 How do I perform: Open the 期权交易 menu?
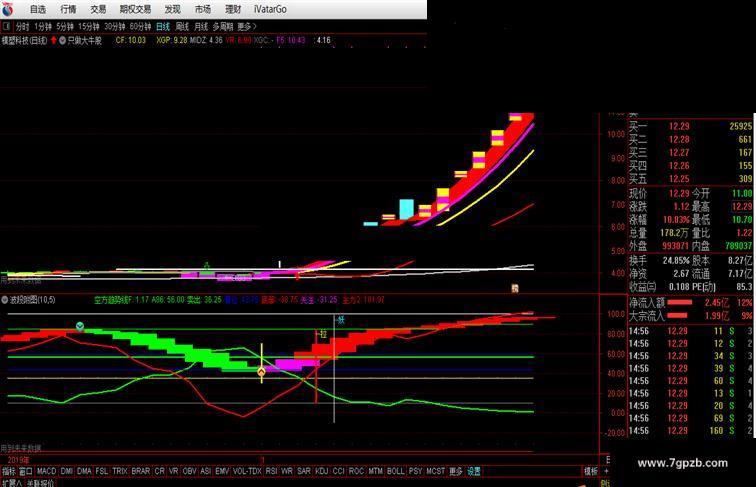(135, 9)
